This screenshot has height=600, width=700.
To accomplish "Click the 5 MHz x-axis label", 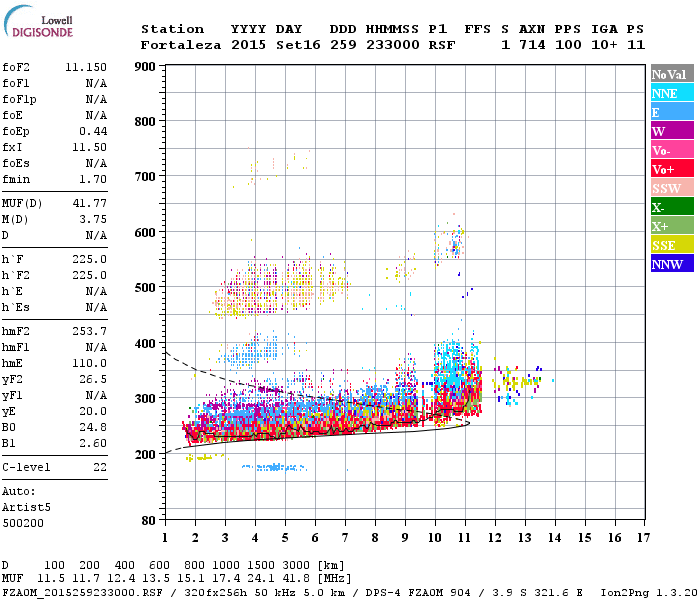I will pyautogui.click(x=285, y=538).
